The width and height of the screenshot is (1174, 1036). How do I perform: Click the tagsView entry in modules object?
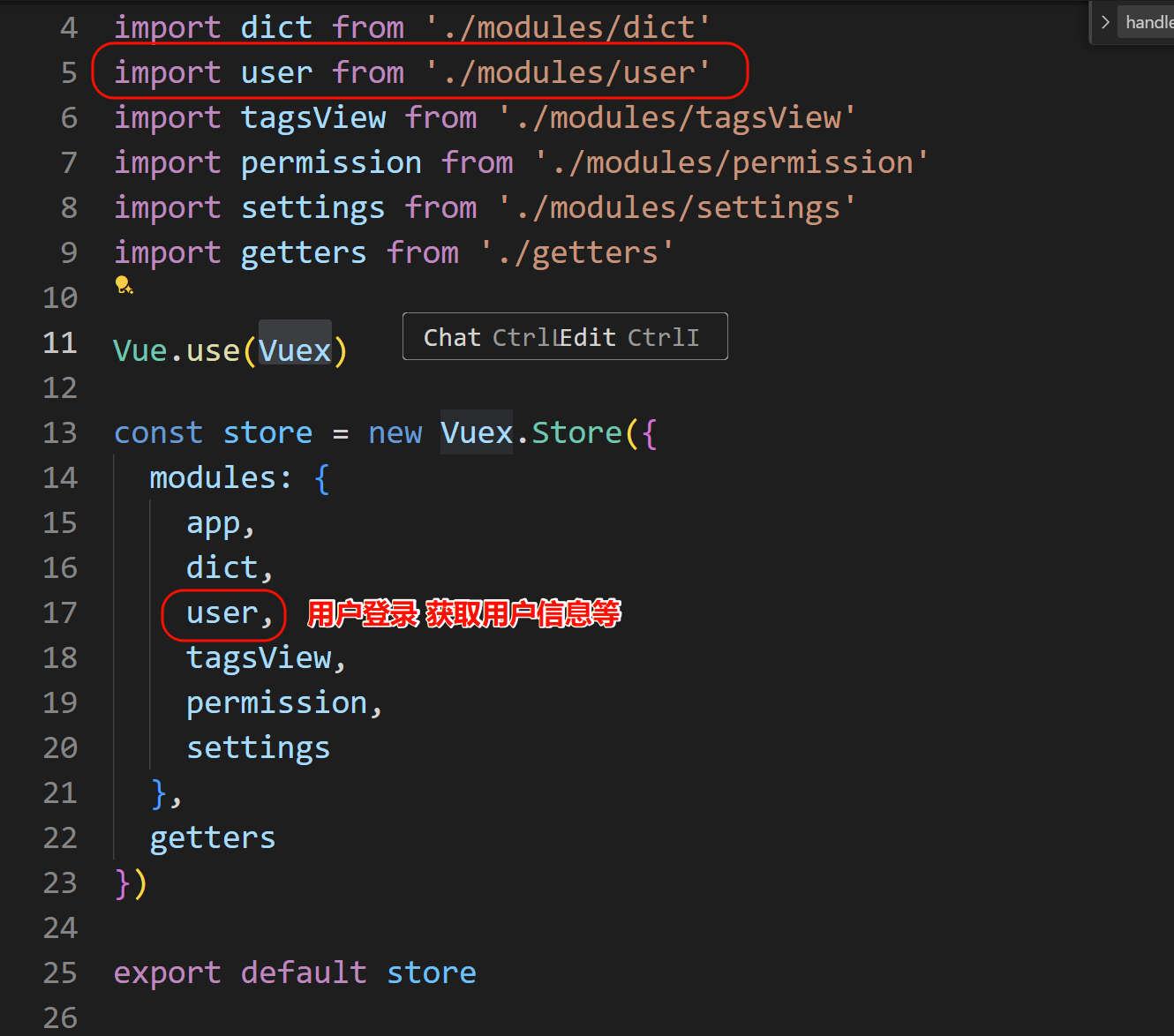coord(259,657)
